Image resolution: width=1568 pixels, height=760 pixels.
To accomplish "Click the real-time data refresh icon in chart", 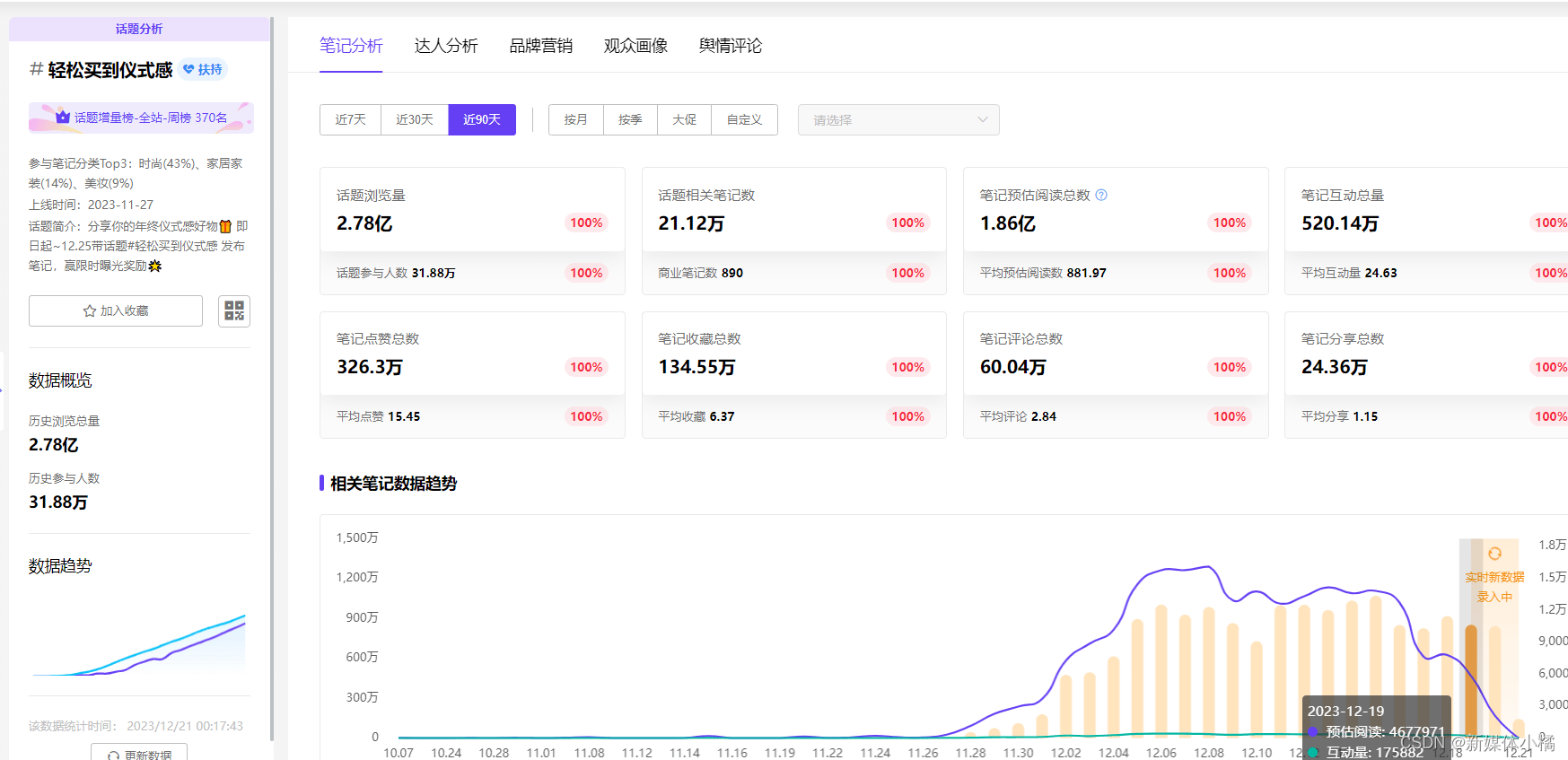I will (1494, 554).
